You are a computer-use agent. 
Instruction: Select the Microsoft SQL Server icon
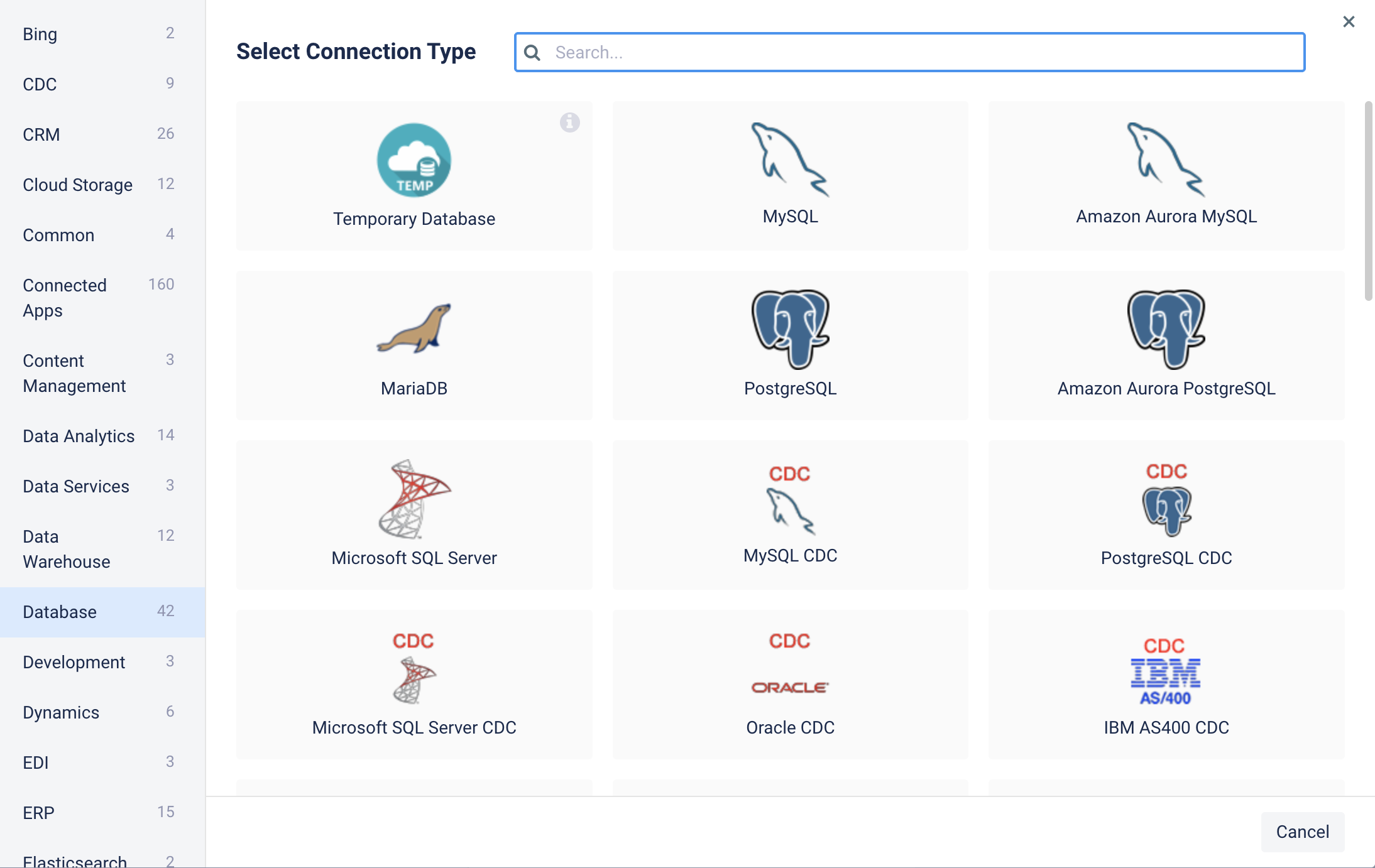(x=414, y=499)
